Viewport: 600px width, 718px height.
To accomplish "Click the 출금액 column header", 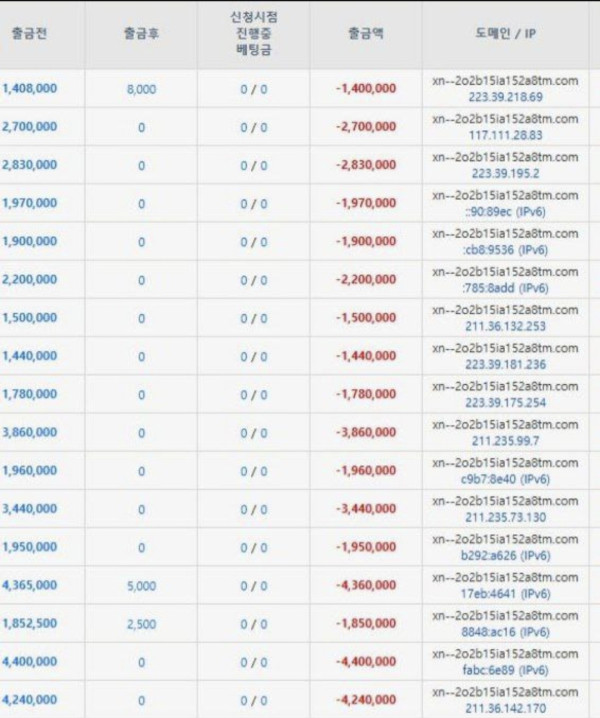I will point(366,33).
